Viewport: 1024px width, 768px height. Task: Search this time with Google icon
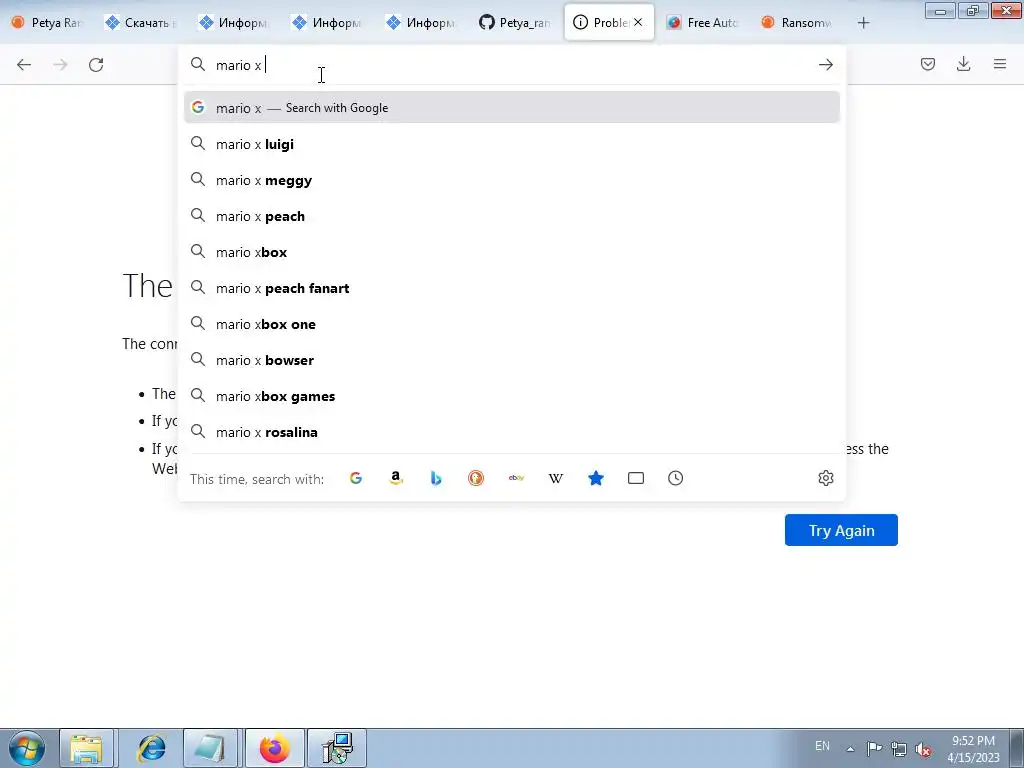click(356, 478)
